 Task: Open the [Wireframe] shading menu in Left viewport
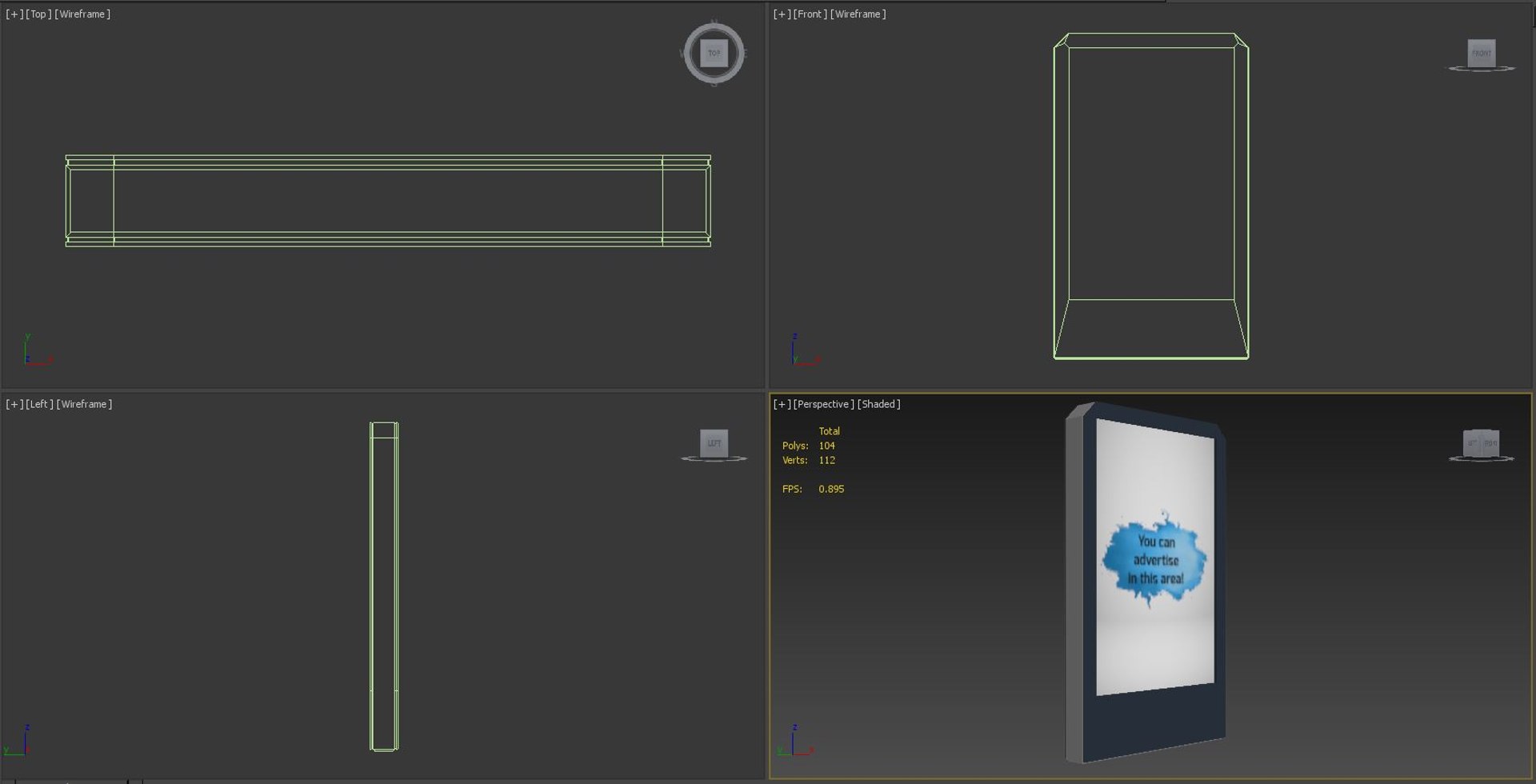point(84,404)
